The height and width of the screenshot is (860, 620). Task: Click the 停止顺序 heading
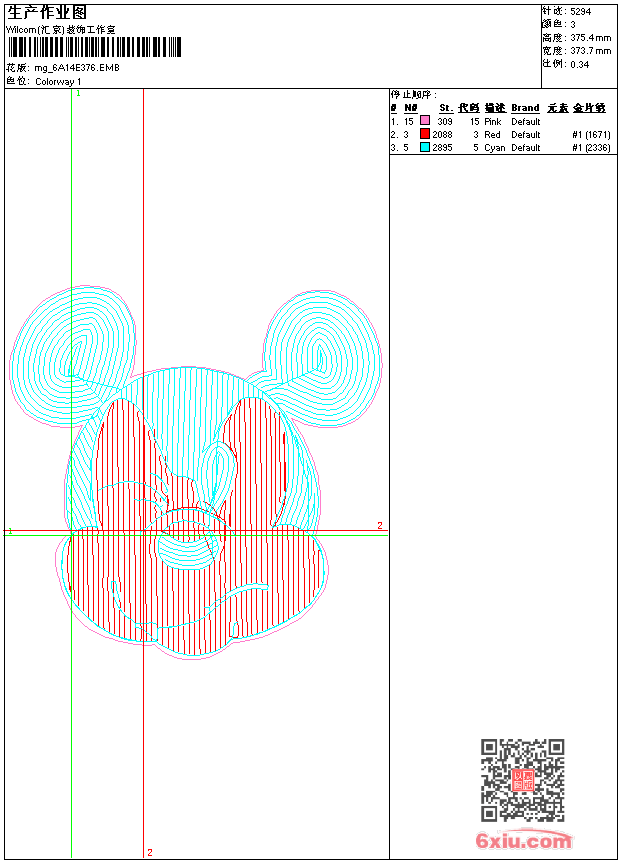413,95
